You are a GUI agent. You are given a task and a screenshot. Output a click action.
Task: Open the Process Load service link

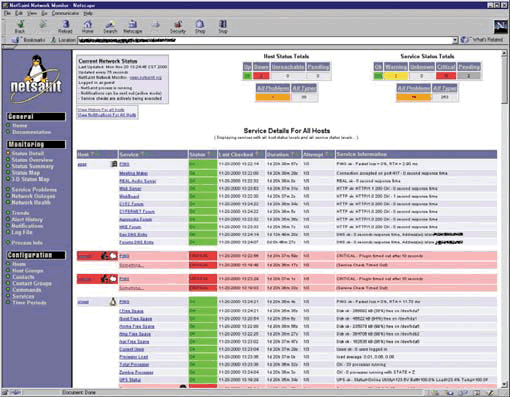[134, 357]
